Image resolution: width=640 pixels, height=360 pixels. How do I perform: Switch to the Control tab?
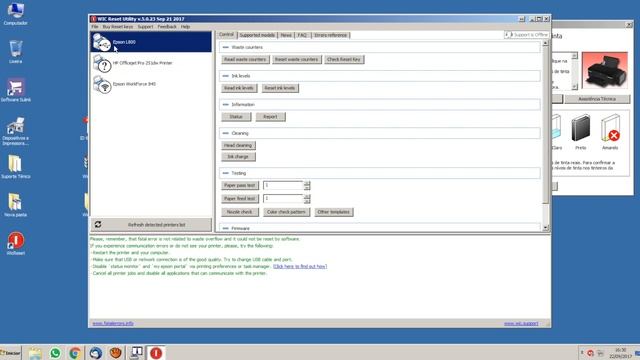[227, 35]
